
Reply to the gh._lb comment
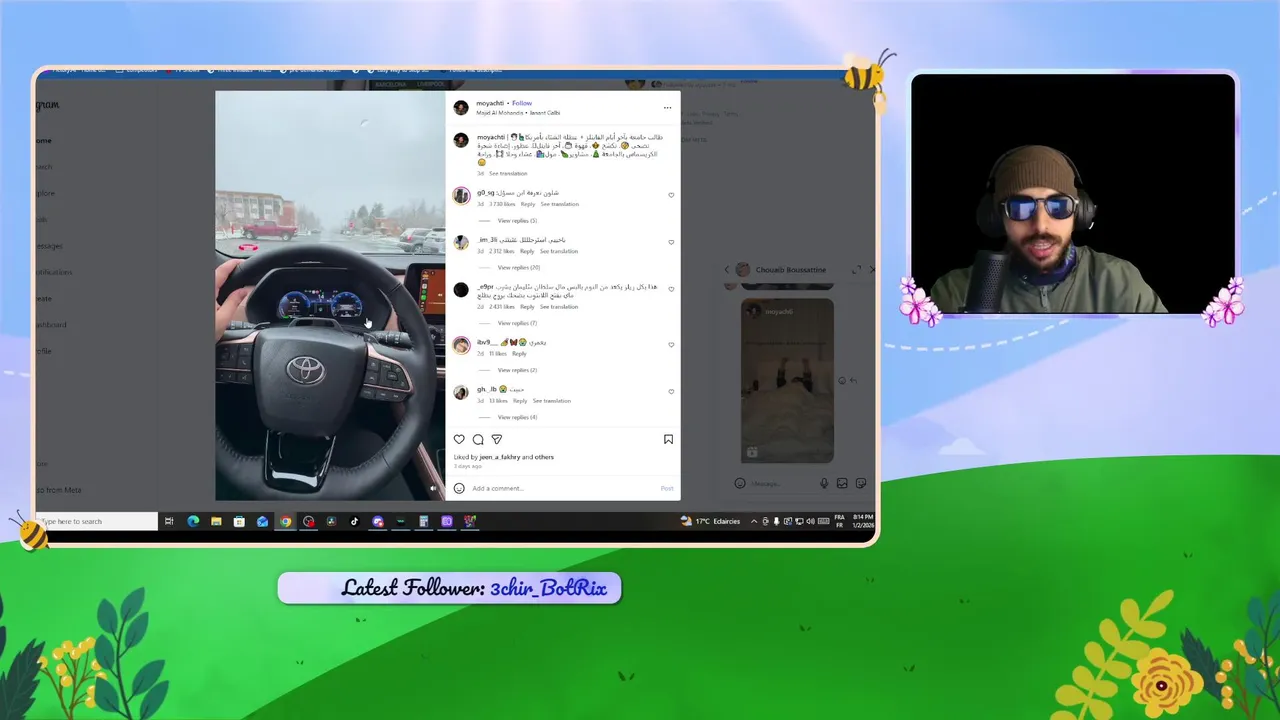520,401
